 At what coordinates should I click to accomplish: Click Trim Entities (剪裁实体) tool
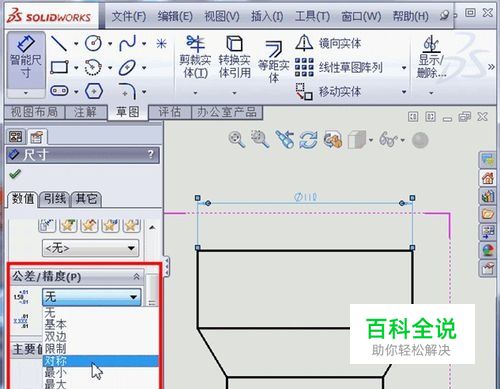[x=195, y=58]
